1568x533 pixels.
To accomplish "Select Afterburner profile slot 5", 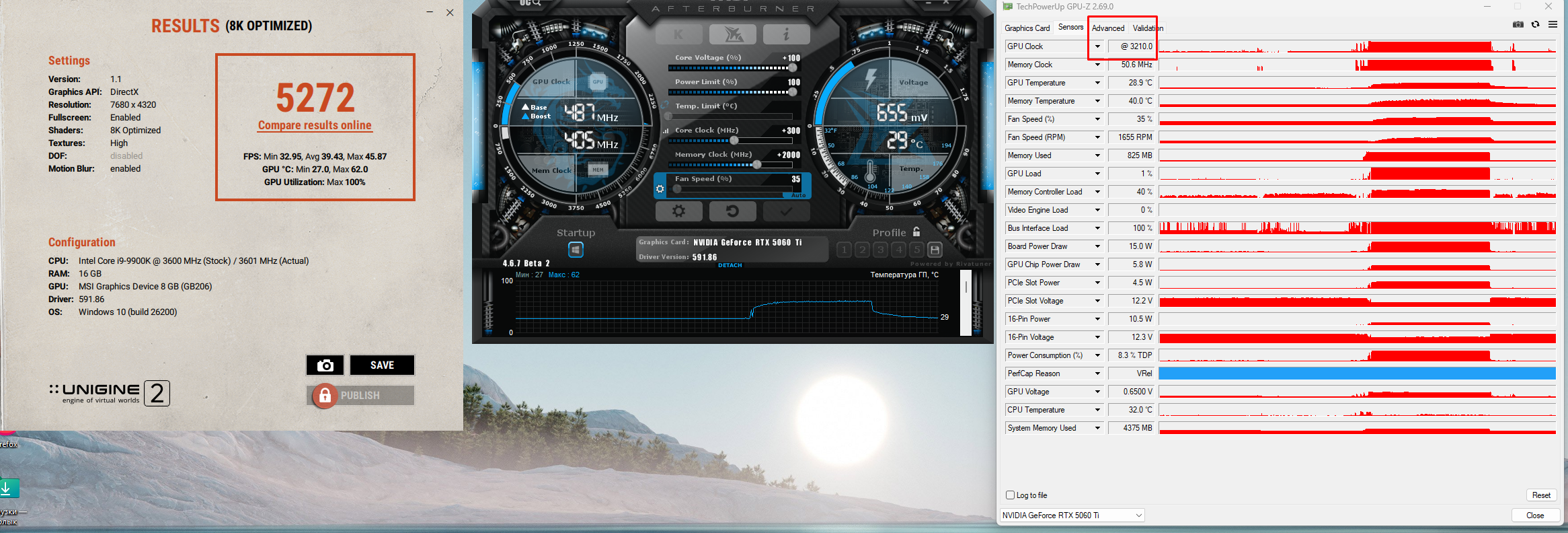I will pyautogui.click(x=917, y=250).
